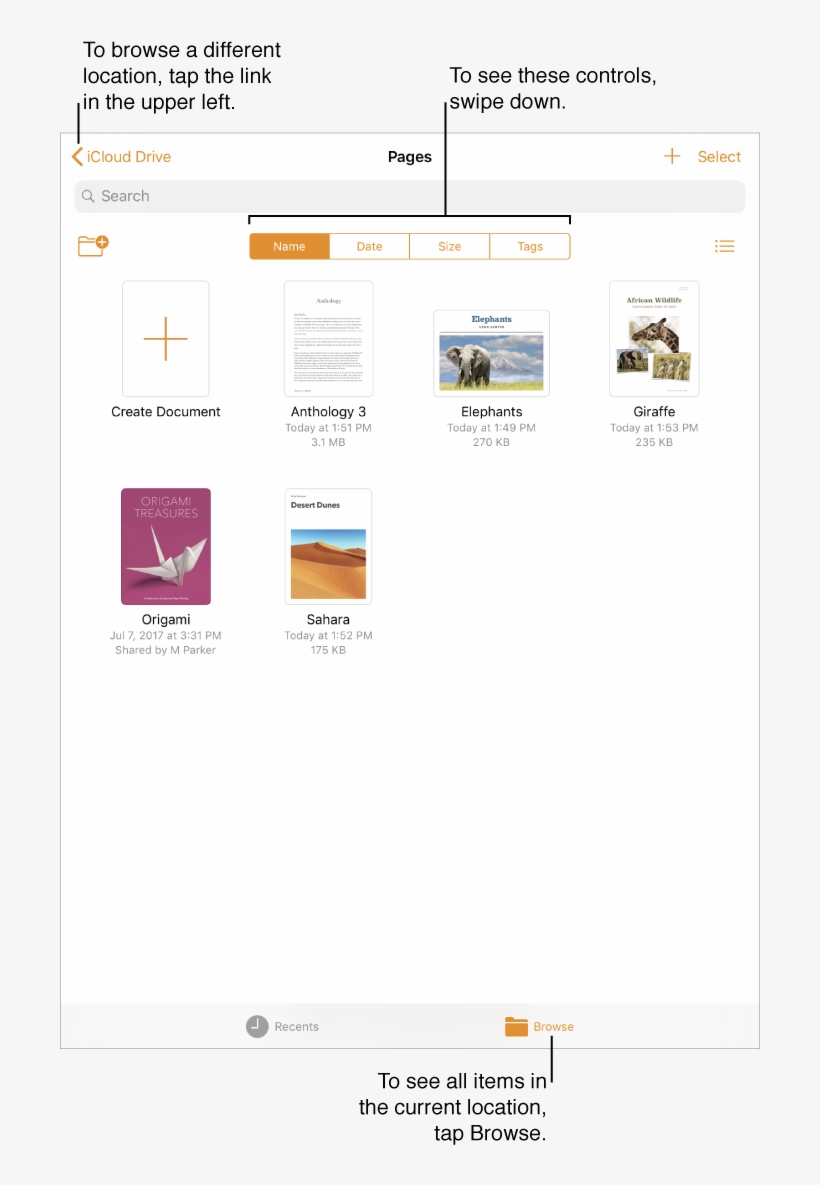Open the Origami shared document thumbnail
820x1185 pixels.
(x=165, y=546)
